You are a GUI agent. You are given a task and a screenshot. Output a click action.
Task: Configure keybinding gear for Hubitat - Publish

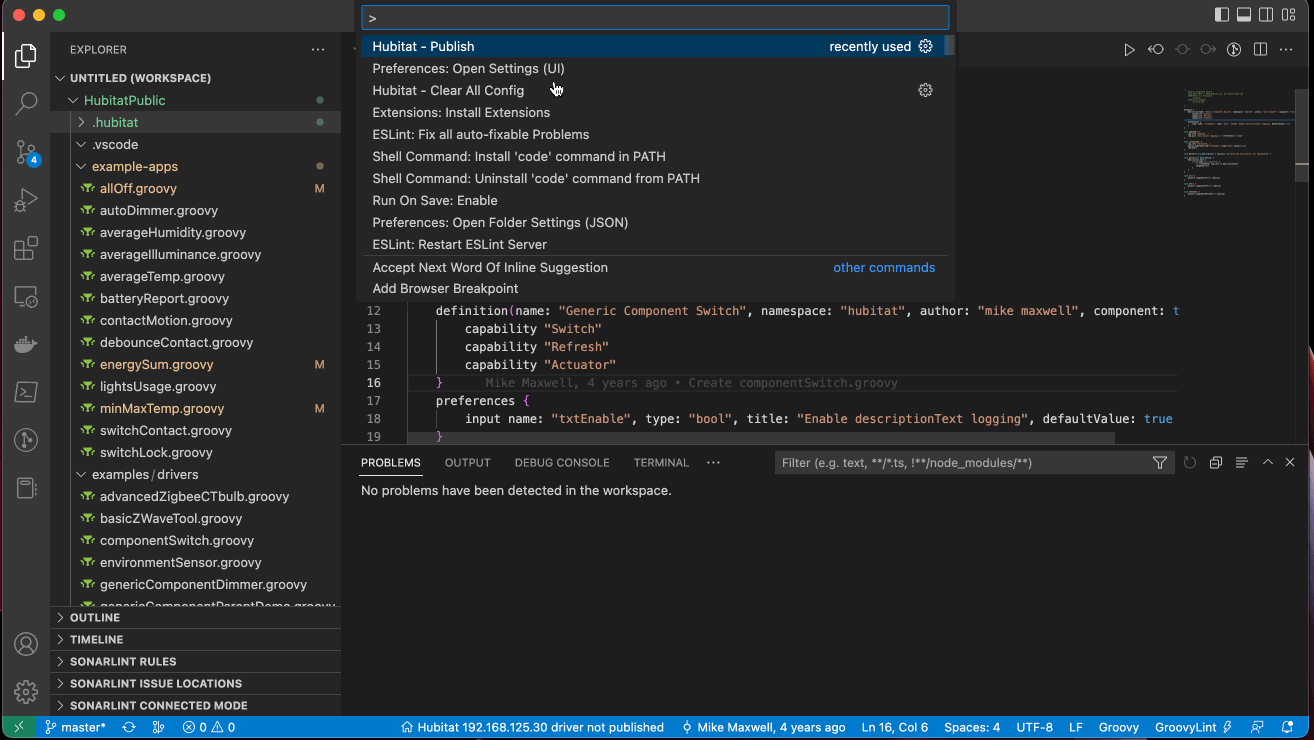[925, 46]
